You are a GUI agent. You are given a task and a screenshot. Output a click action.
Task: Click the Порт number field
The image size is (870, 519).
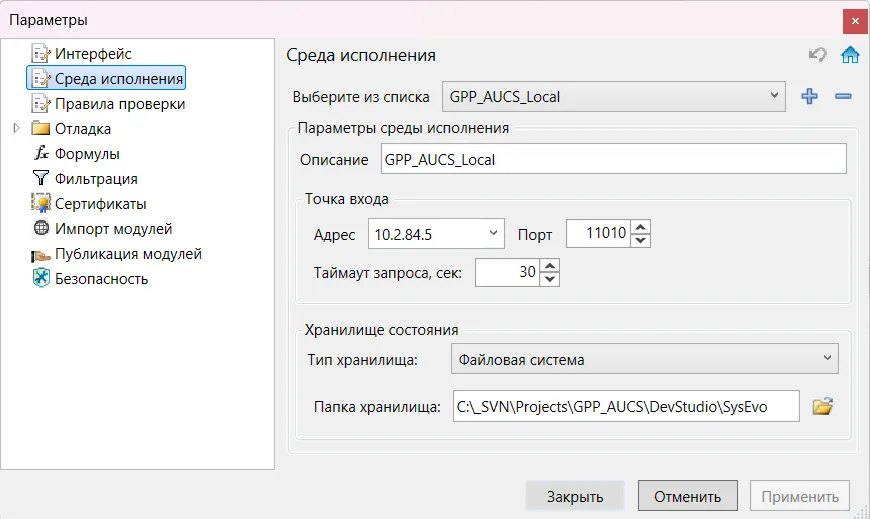[x=599, y=233]
